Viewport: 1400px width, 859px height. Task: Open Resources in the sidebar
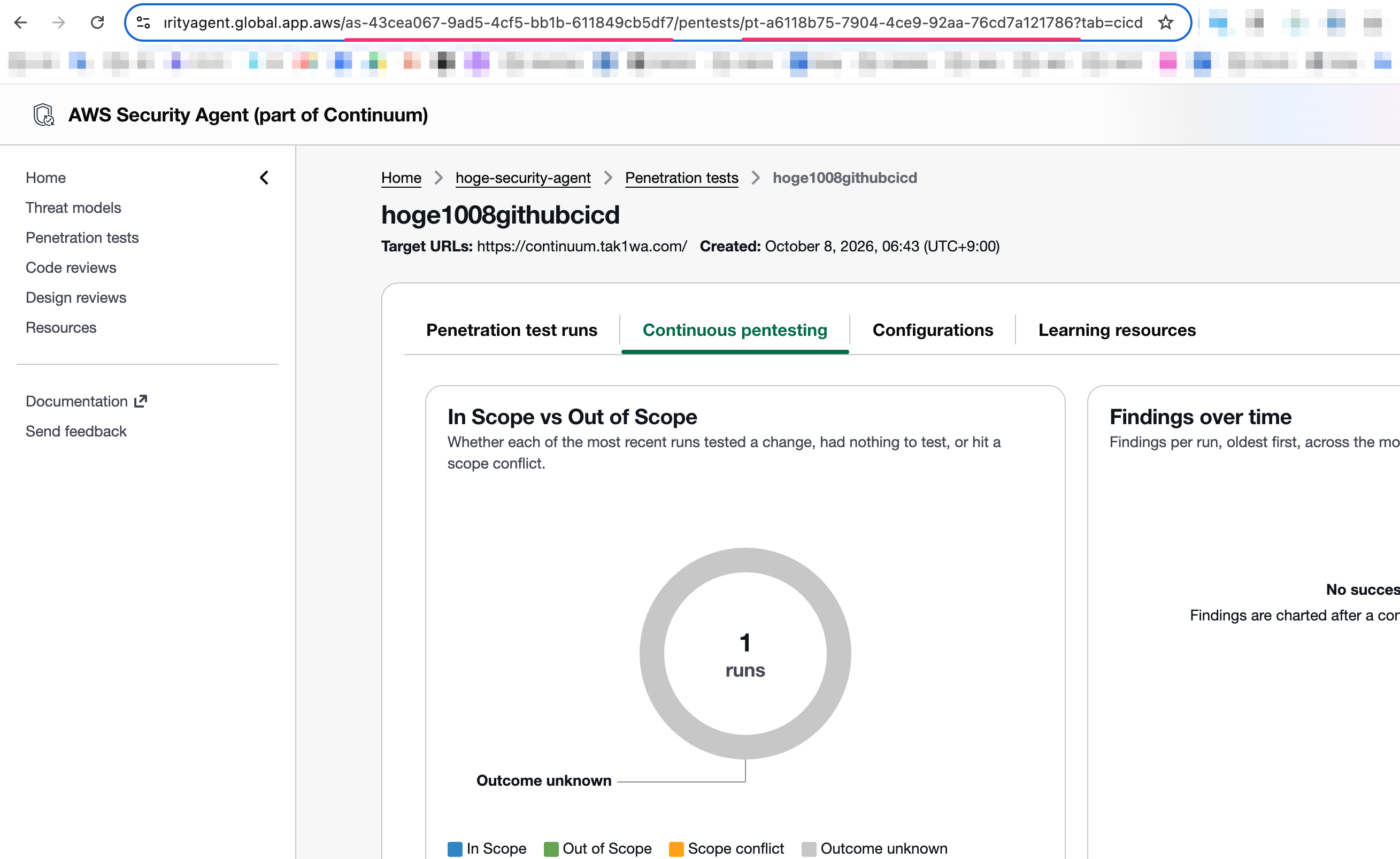[61, 328]
